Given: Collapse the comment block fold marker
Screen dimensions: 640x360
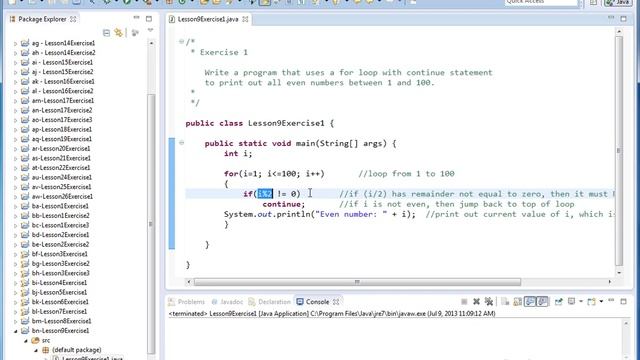Looking at the screenshot, I should [181, 41].
